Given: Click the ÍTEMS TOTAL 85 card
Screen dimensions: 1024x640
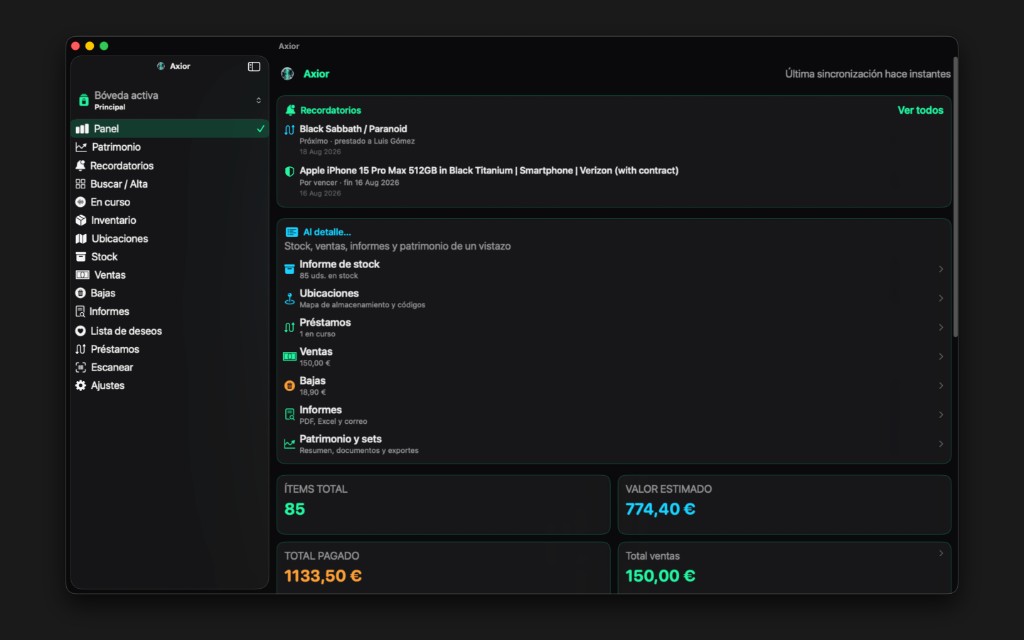Looking at the screenshot, I should pos(443,505).
